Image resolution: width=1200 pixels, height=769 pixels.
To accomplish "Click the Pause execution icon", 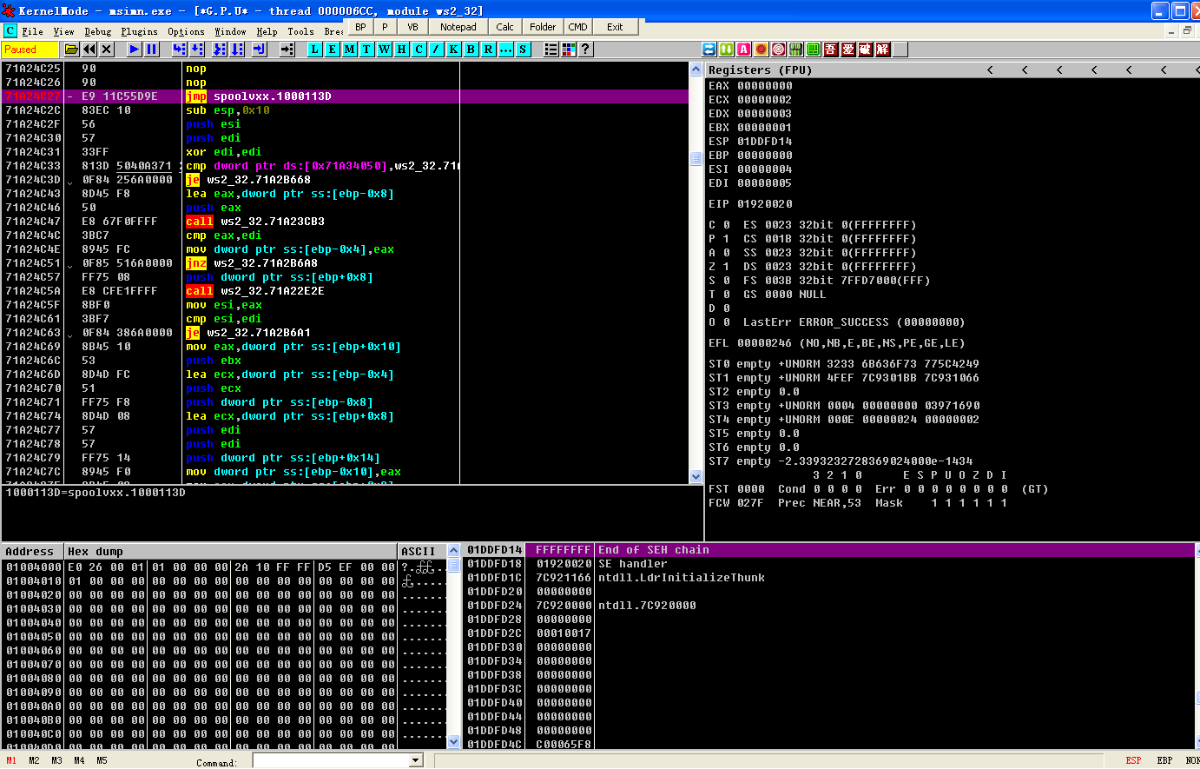I will pyautogui.click(x=151, y=49).
